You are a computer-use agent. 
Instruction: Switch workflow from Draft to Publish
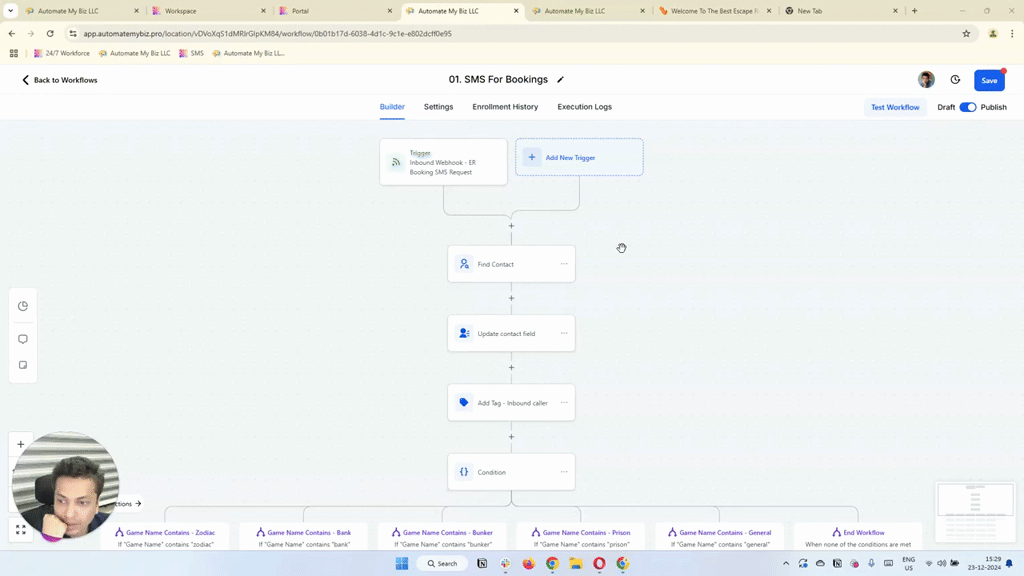[x=968, y=107]
